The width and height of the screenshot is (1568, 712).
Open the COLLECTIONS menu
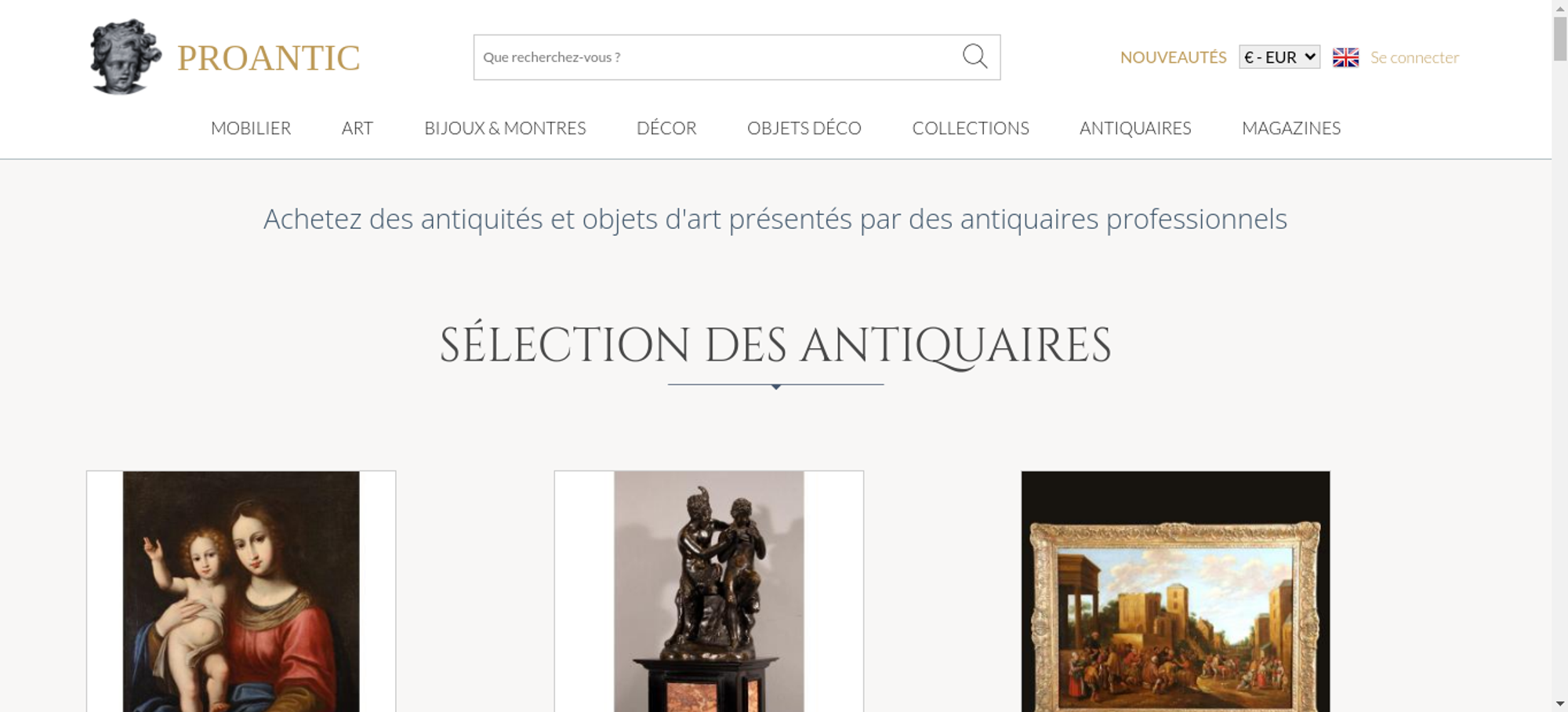click(x=971, y=128)
